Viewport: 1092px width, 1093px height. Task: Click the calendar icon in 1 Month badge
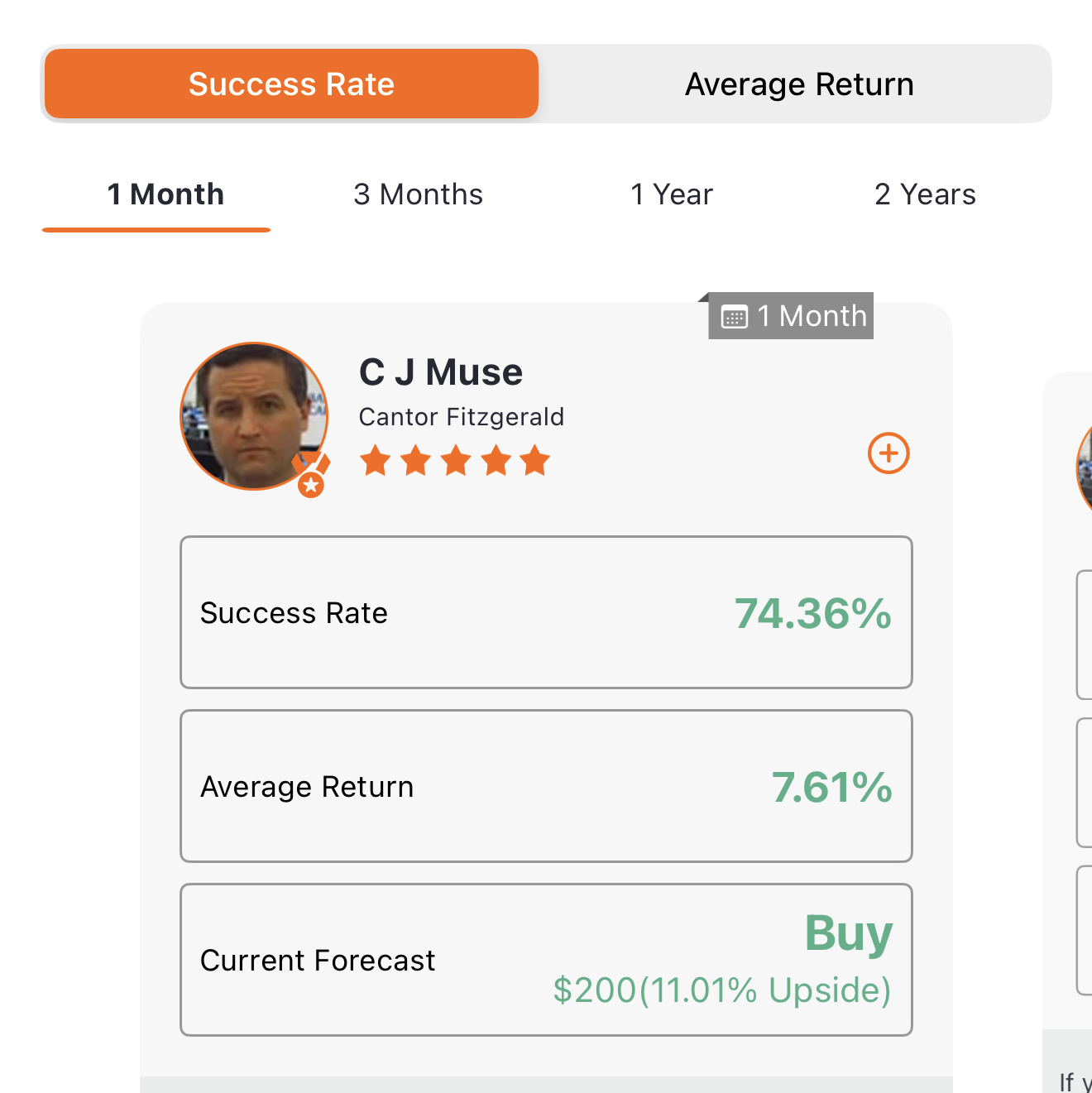pyautogui.click(x=735, y=317)
